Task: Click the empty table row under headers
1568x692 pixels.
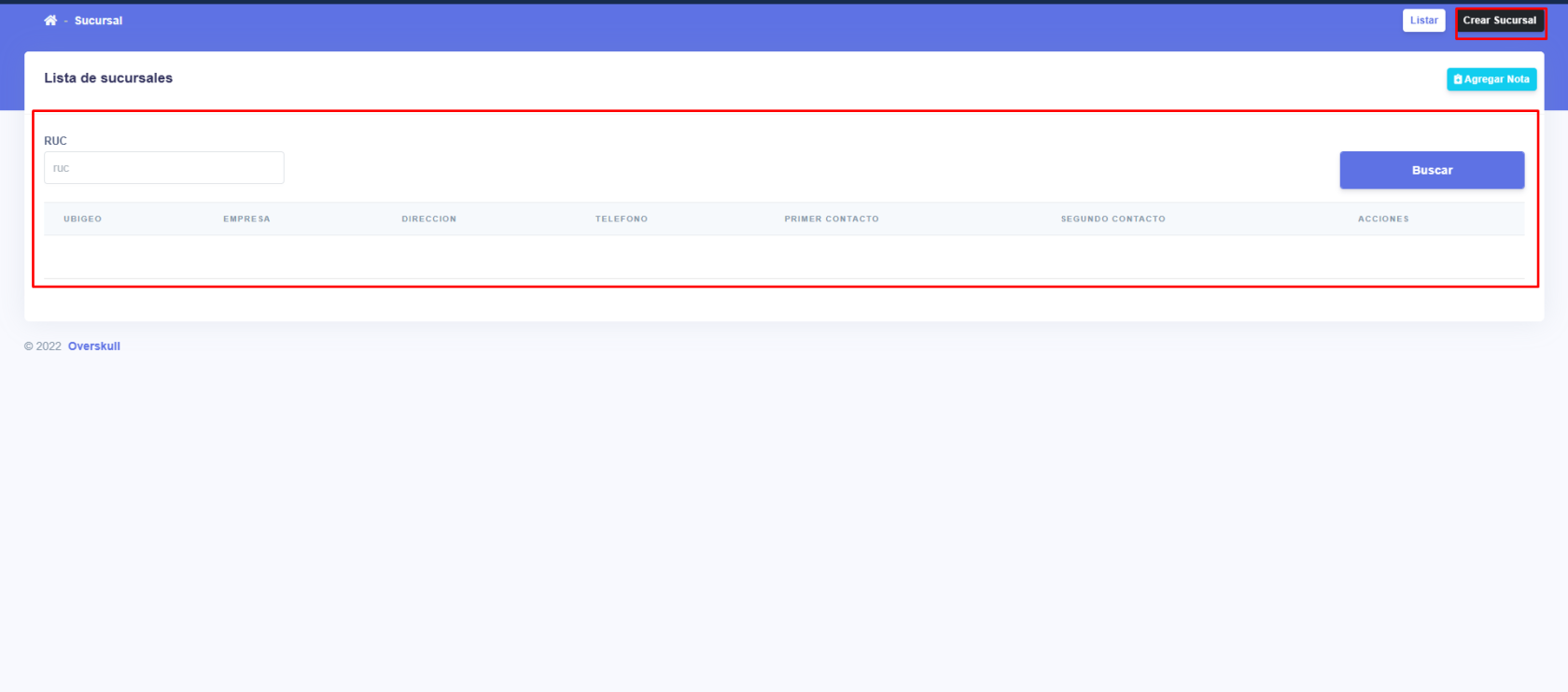Action: (x=784, y=256)
